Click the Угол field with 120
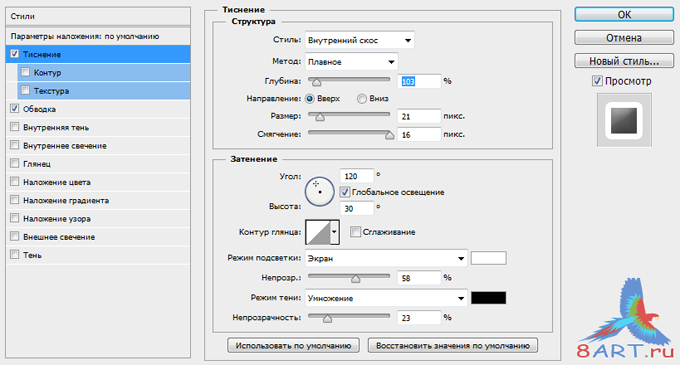 [x=356, y=176]
